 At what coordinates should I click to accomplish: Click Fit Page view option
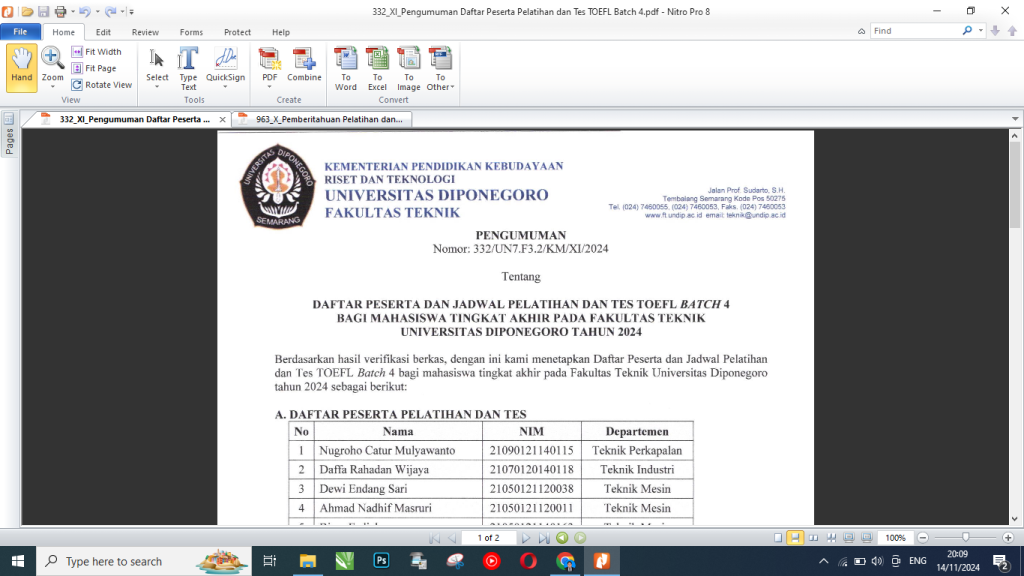tap(93, 68)
